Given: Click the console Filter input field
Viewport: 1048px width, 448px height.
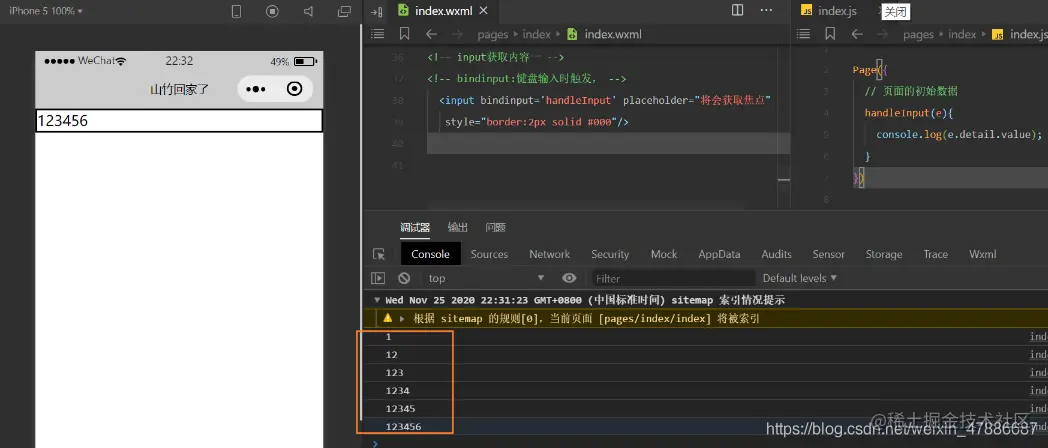Looking at the screenshot, I should tap(673, 278).
